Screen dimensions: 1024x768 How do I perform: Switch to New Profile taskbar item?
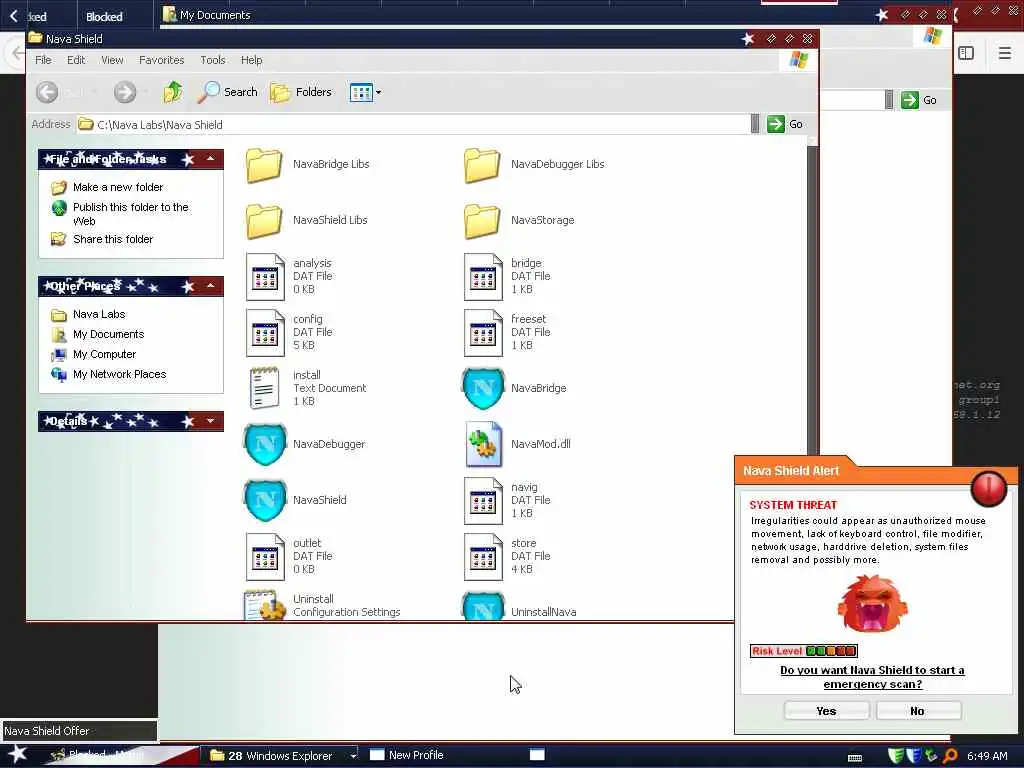pos(407,756)
